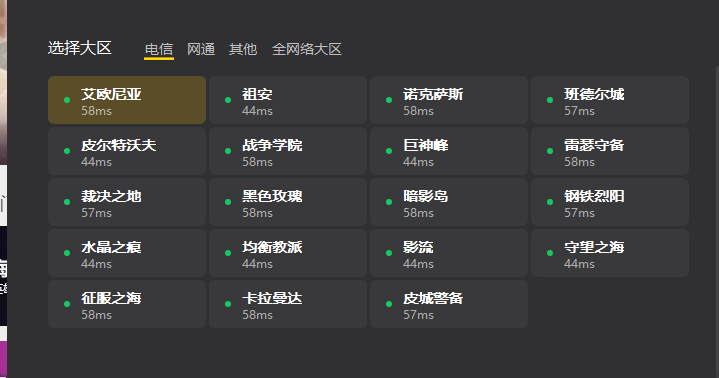
Task: Choose the 黑色玫瑰 server
Action: 288,202
